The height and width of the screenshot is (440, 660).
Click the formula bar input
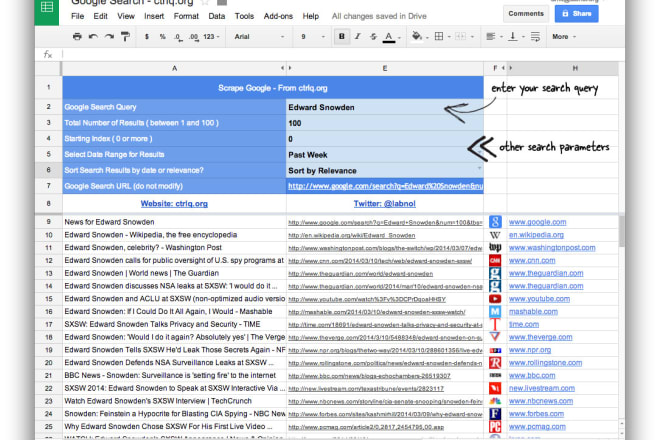click(341, 54)
